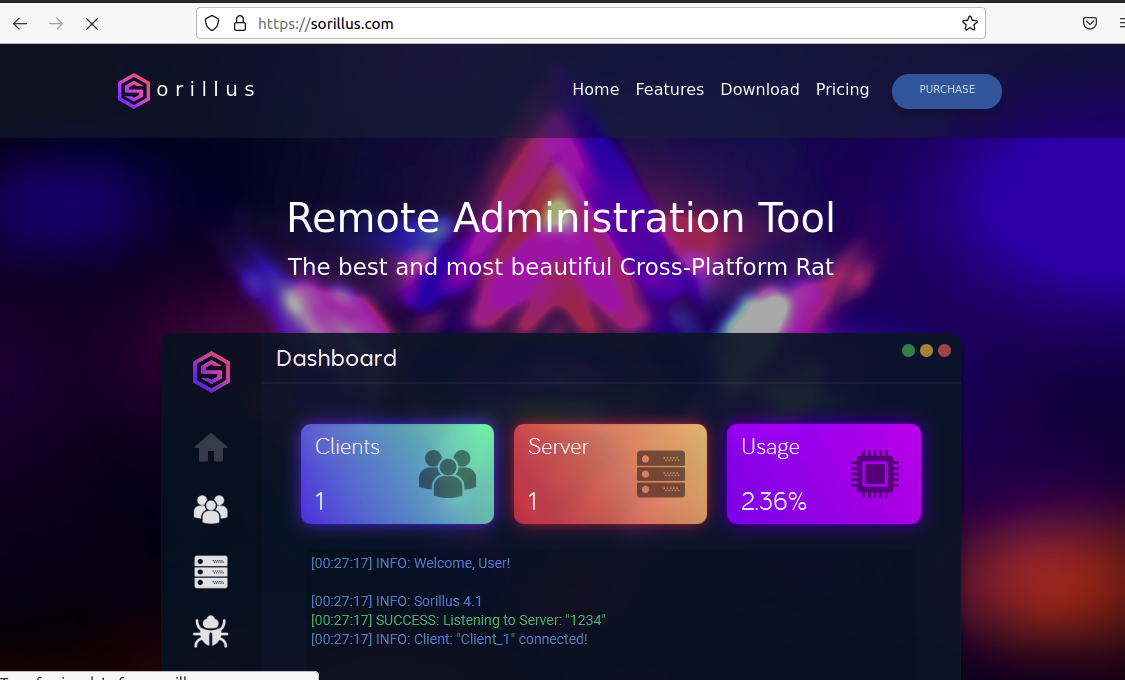Screen dimensions: 1125x680
Task: Click the address bar with sorillus.com
Action: pyautogui.click(x=590, y=24)
